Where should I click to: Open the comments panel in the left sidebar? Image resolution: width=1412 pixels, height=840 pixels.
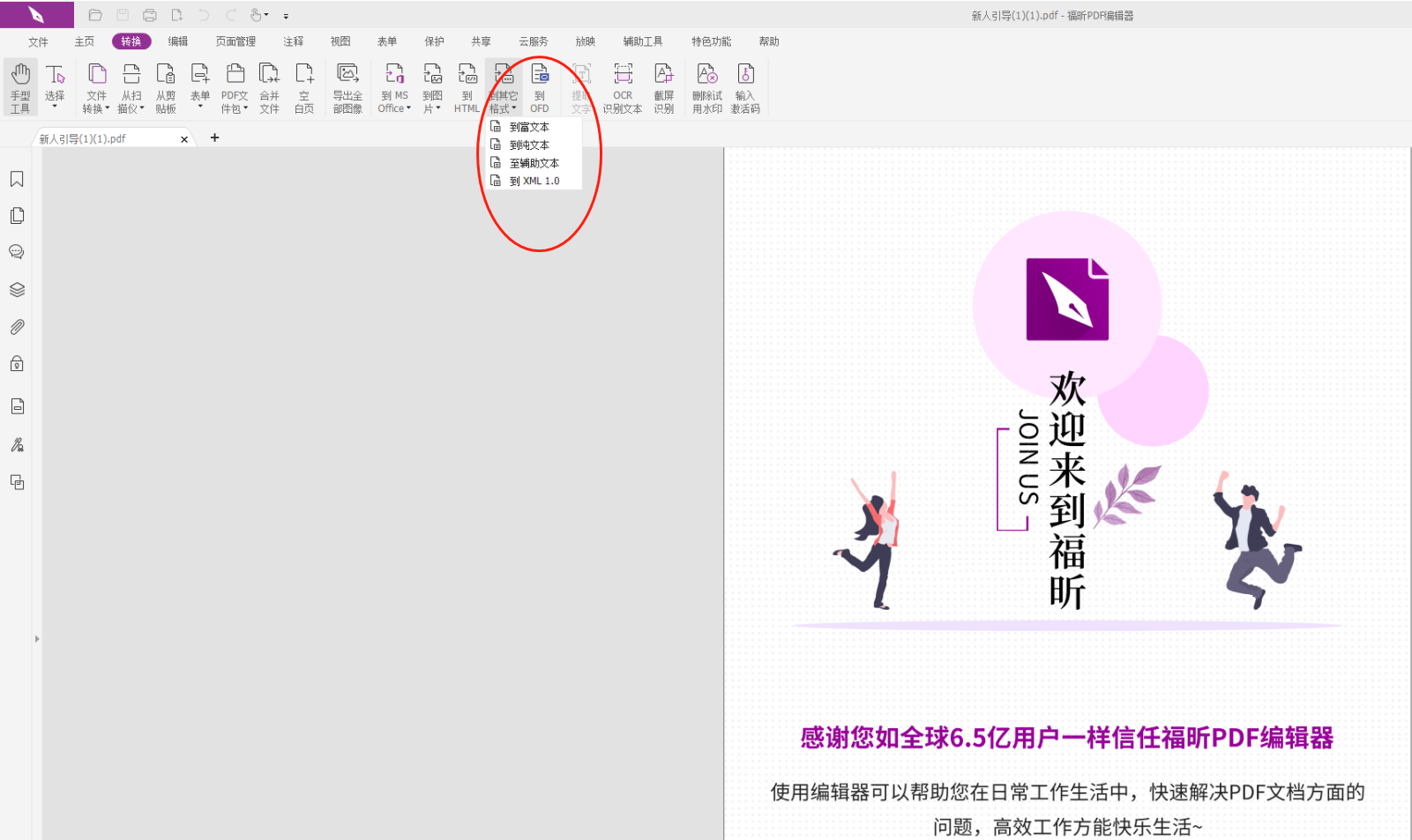pyautogui.click(x=17, y=251)
